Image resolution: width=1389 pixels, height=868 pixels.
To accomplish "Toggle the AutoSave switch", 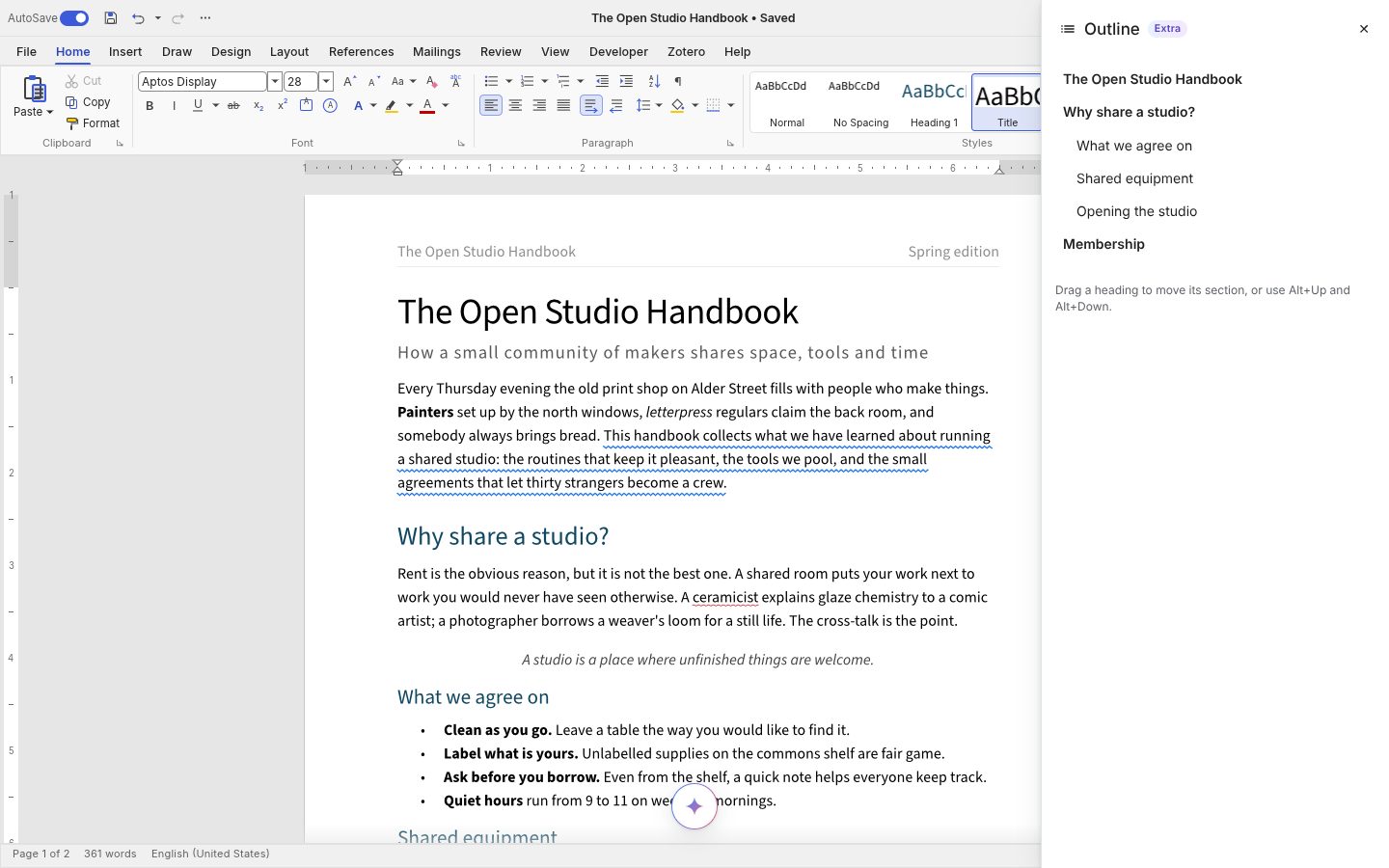I will 74,18.
